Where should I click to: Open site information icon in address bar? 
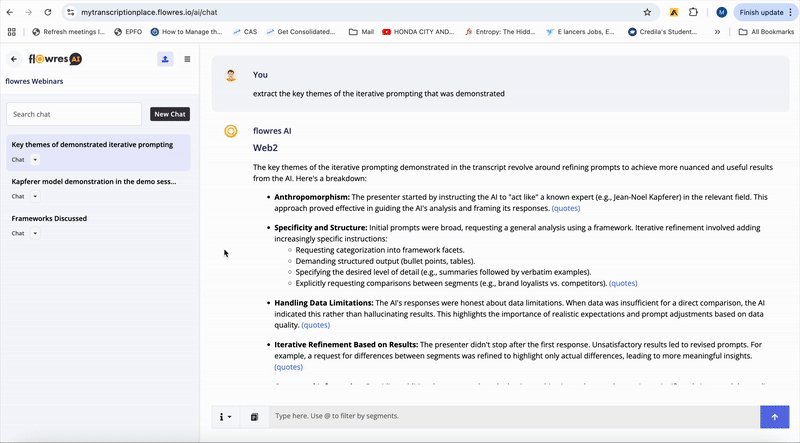tap(71, 12)
